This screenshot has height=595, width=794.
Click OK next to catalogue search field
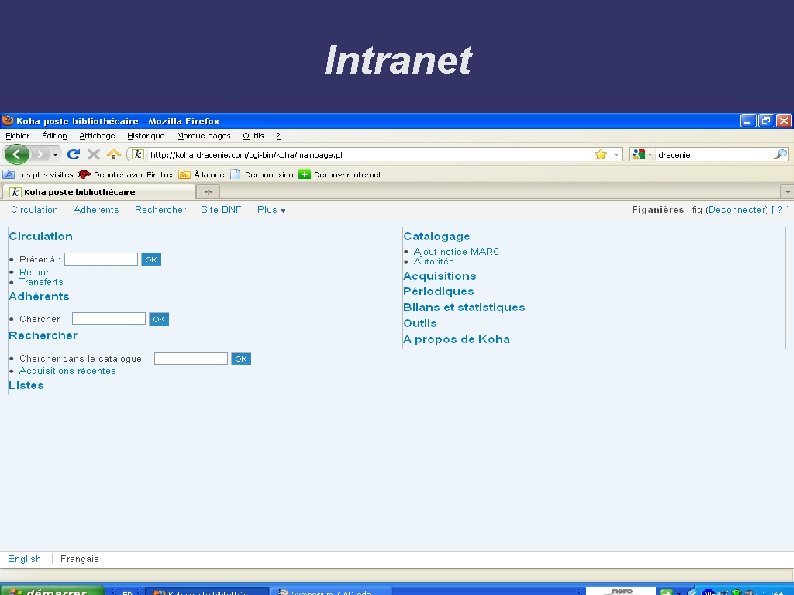(241, 359)
